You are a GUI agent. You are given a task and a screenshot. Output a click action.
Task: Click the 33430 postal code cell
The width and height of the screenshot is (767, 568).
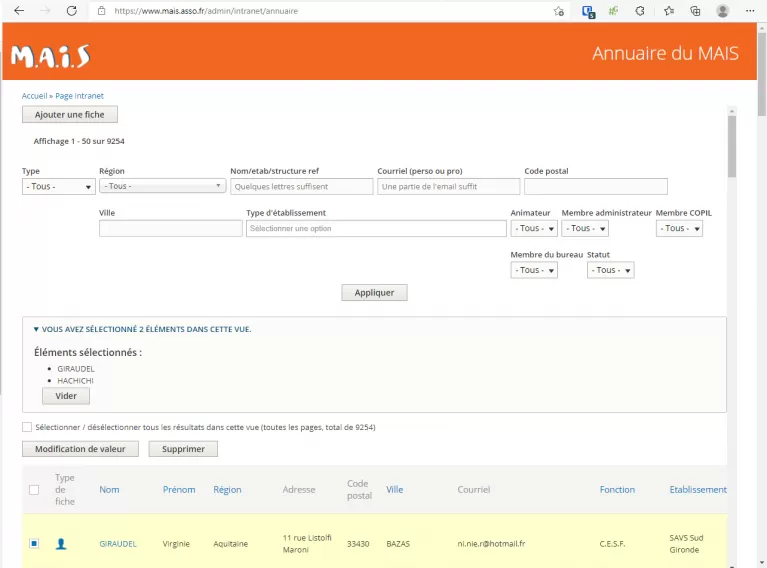[x=358, y=544]
